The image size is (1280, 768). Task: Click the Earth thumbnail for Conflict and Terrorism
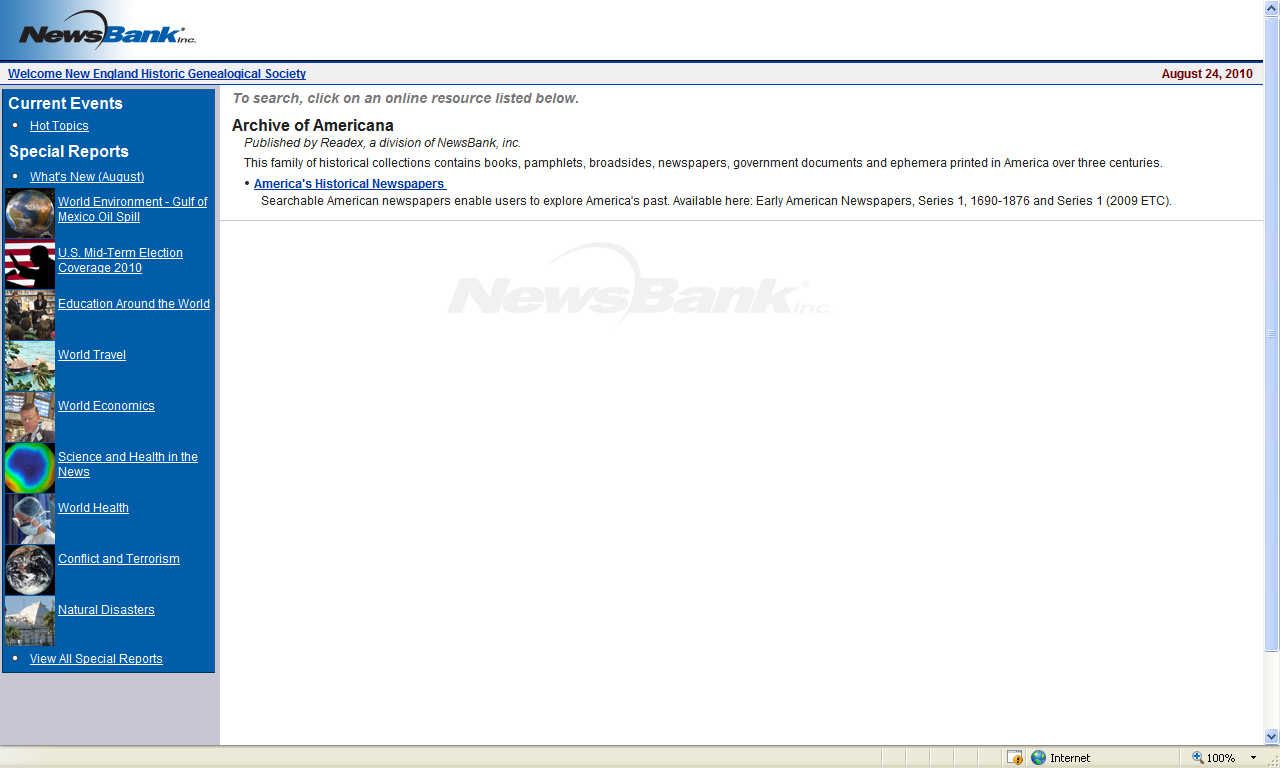[30, 570]
